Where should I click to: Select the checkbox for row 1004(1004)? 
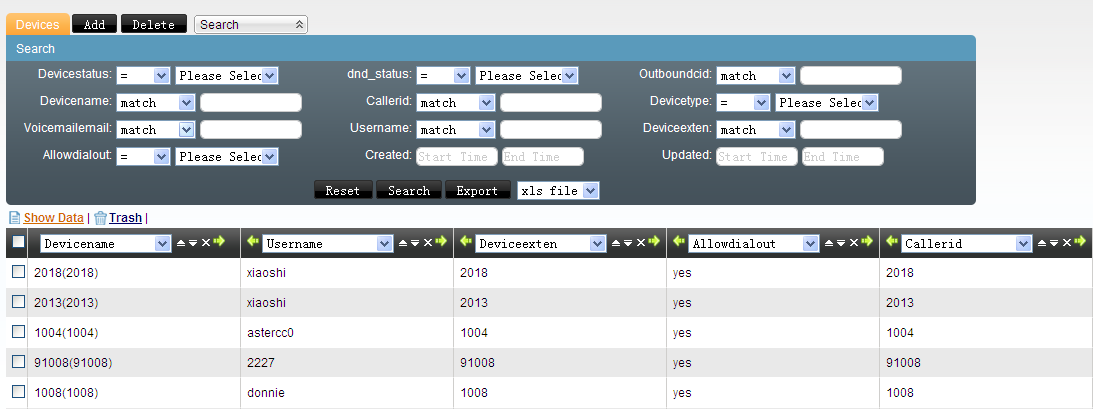click(x=19, y=332)
